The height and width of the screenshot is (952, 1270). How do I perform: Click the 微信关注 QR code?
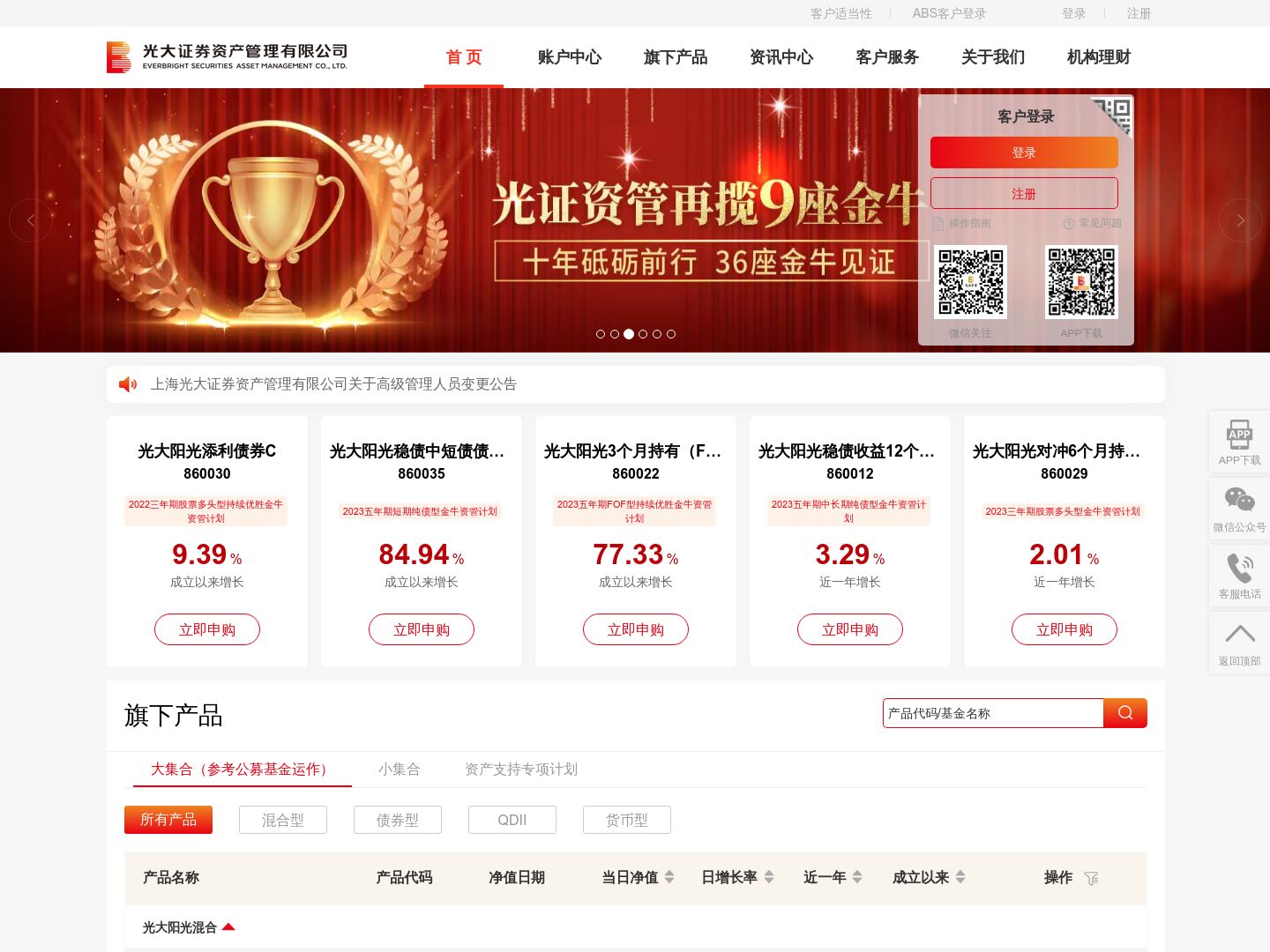pos(970,282)
